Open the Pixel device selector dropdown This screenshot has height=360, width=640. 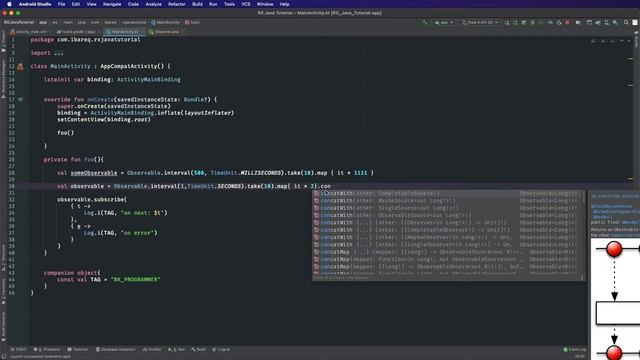(x=480, y=22)
